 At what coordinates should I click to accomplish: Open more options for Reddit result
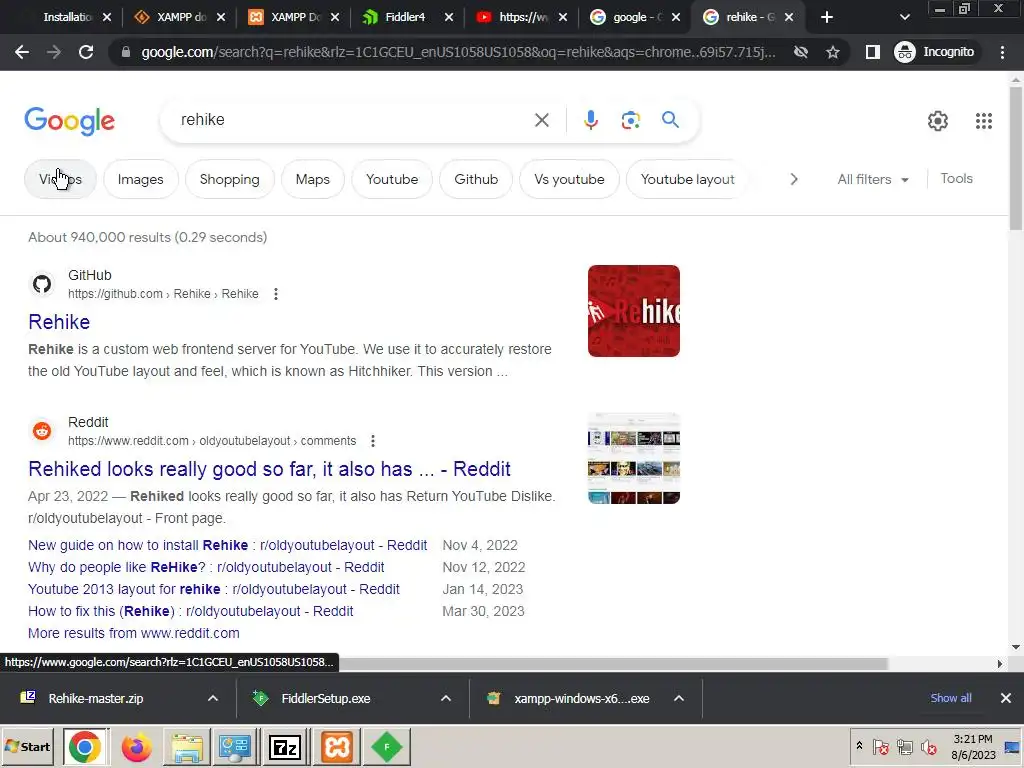tap(373, 441)
